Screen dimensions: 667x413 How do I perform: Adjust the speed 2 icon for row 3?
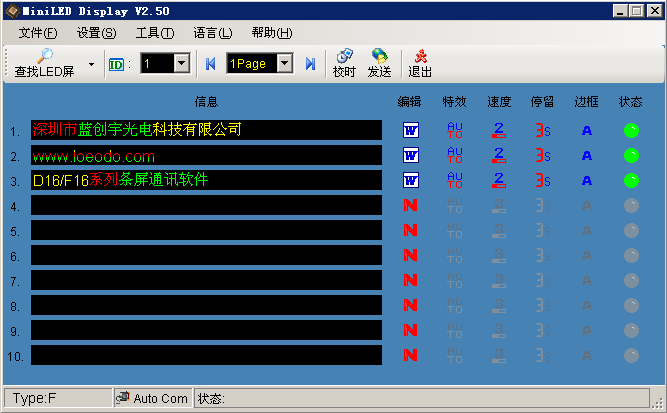[499, 180]
